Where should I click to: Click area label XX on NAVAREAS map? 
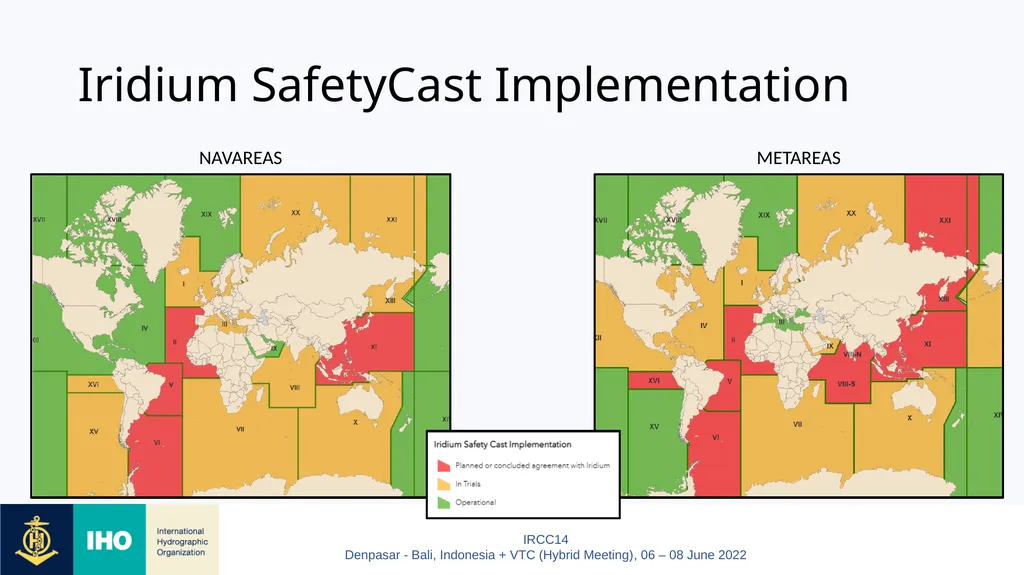pyautogui.click(x=296, y=213)
